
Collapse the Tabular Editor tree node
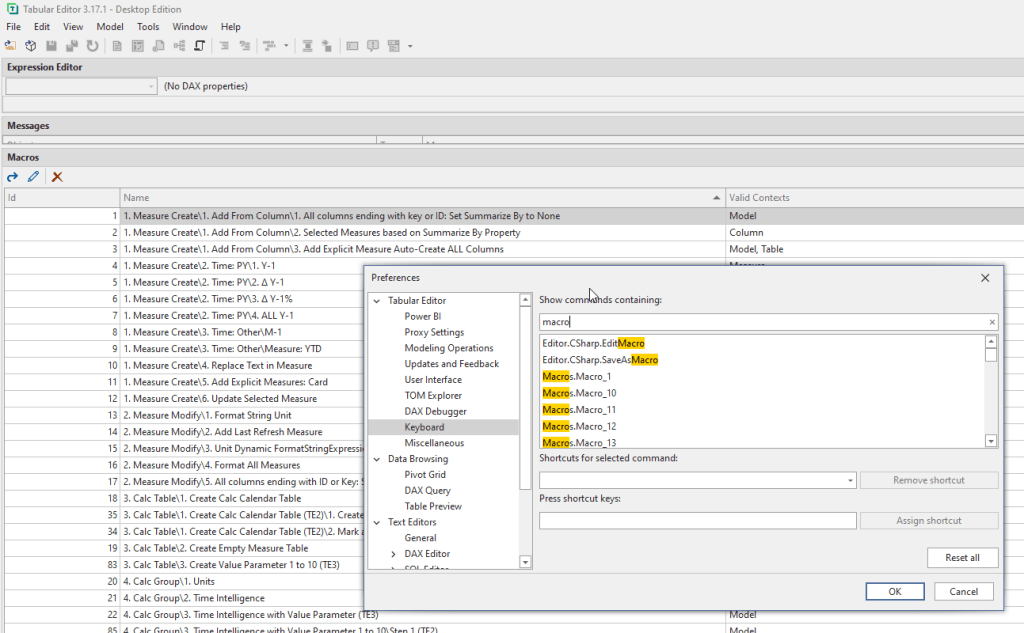(377, 301)
